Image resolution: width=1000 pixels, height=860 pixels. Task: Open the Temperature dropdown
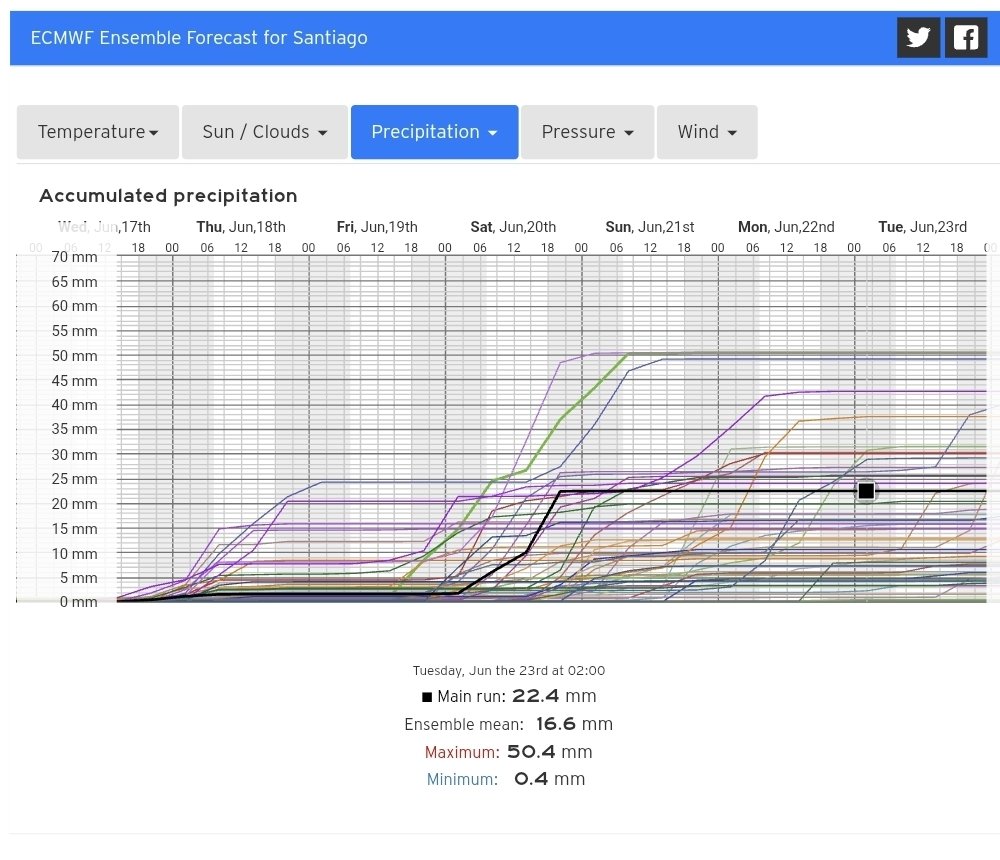tap(98, 132)
